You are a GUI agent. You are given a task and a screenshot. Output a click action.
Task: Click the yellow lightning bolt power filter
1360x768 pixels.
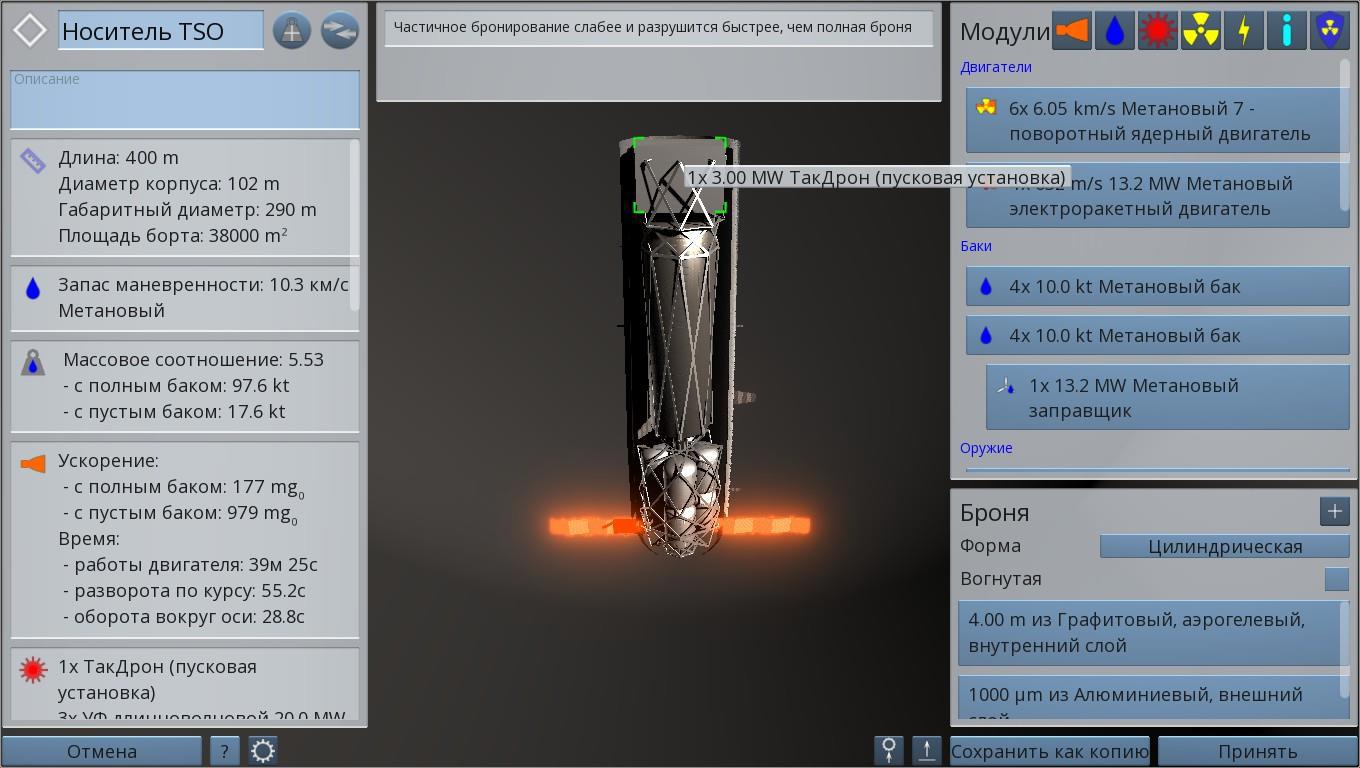tap(1243, 31)
